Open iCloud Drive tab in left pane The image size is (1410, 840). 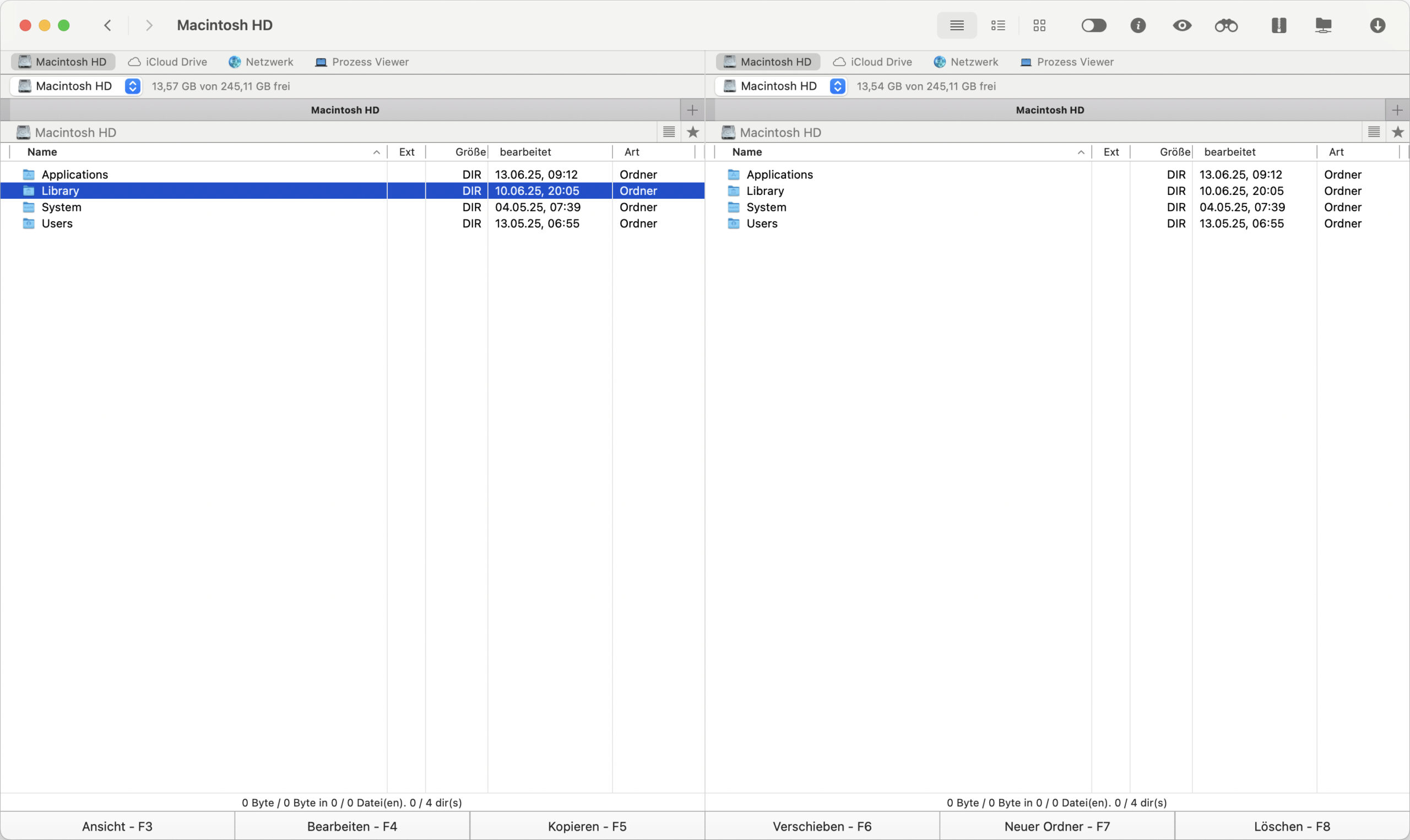(167, 62)
